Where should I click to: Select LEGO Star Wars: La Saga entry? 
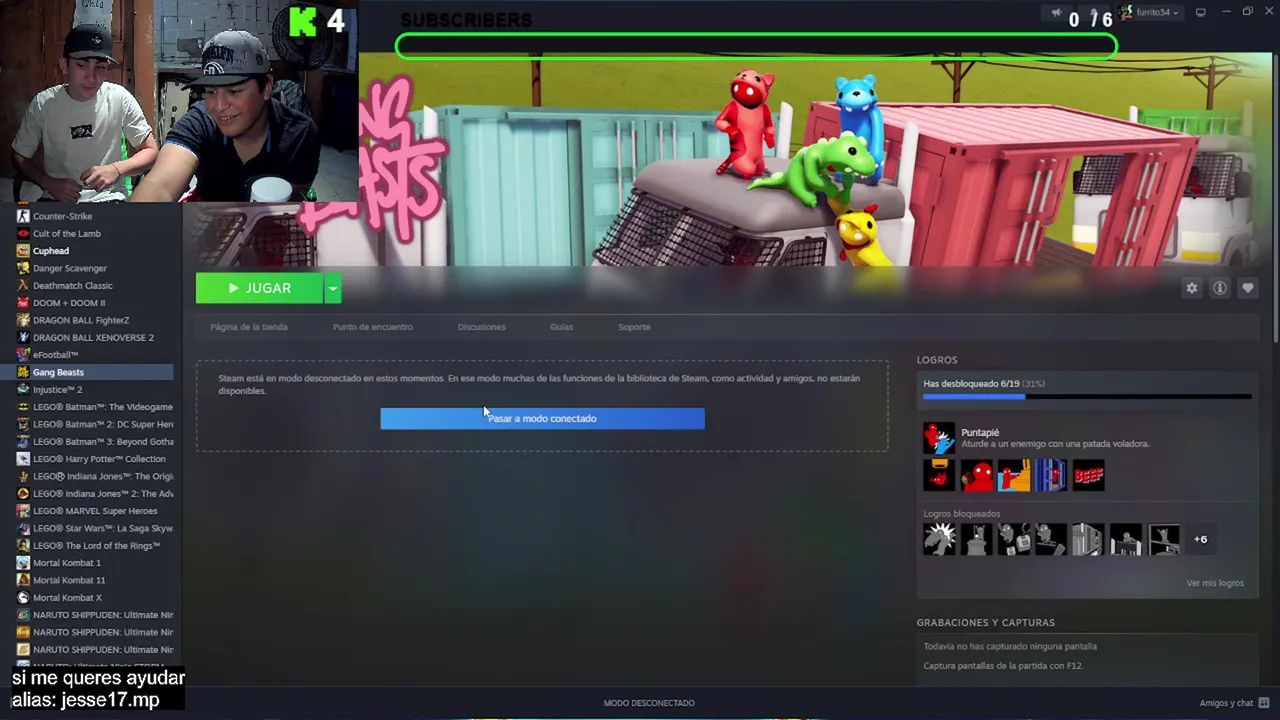95,528
